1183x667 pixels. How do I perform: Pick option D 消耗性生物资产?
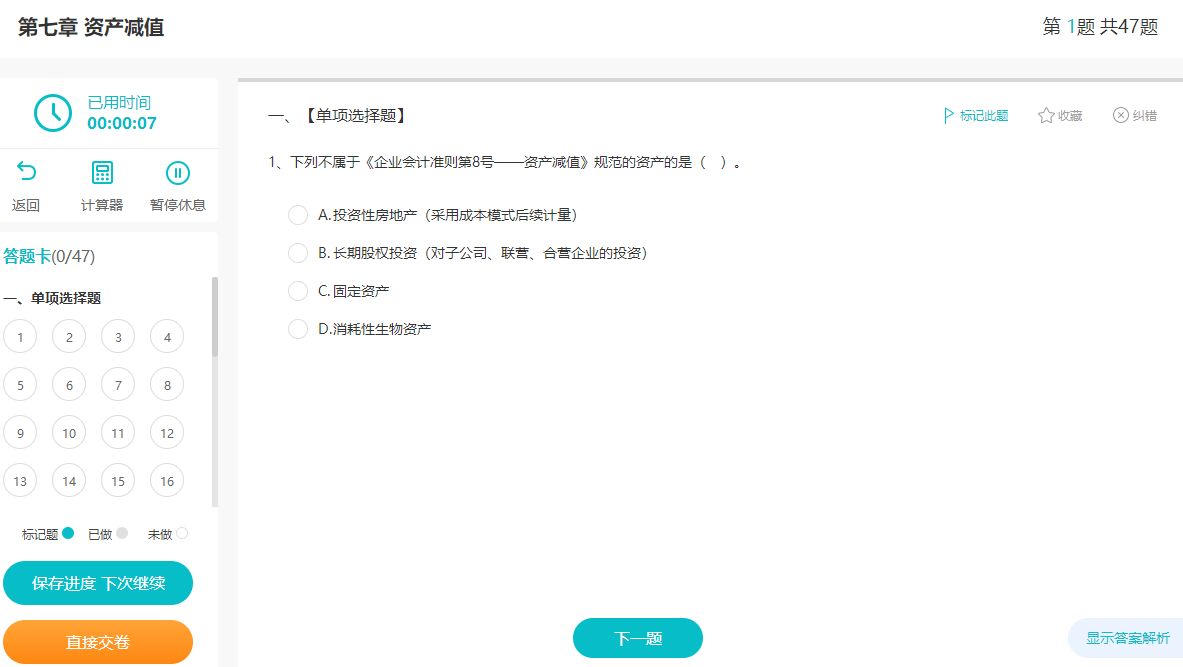click(x=298, y=328)
